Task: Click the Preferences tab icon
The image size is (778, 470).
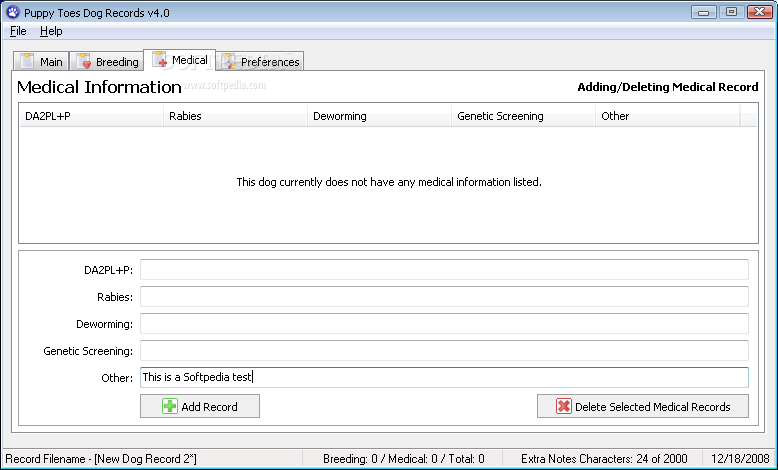Action: 229,61
